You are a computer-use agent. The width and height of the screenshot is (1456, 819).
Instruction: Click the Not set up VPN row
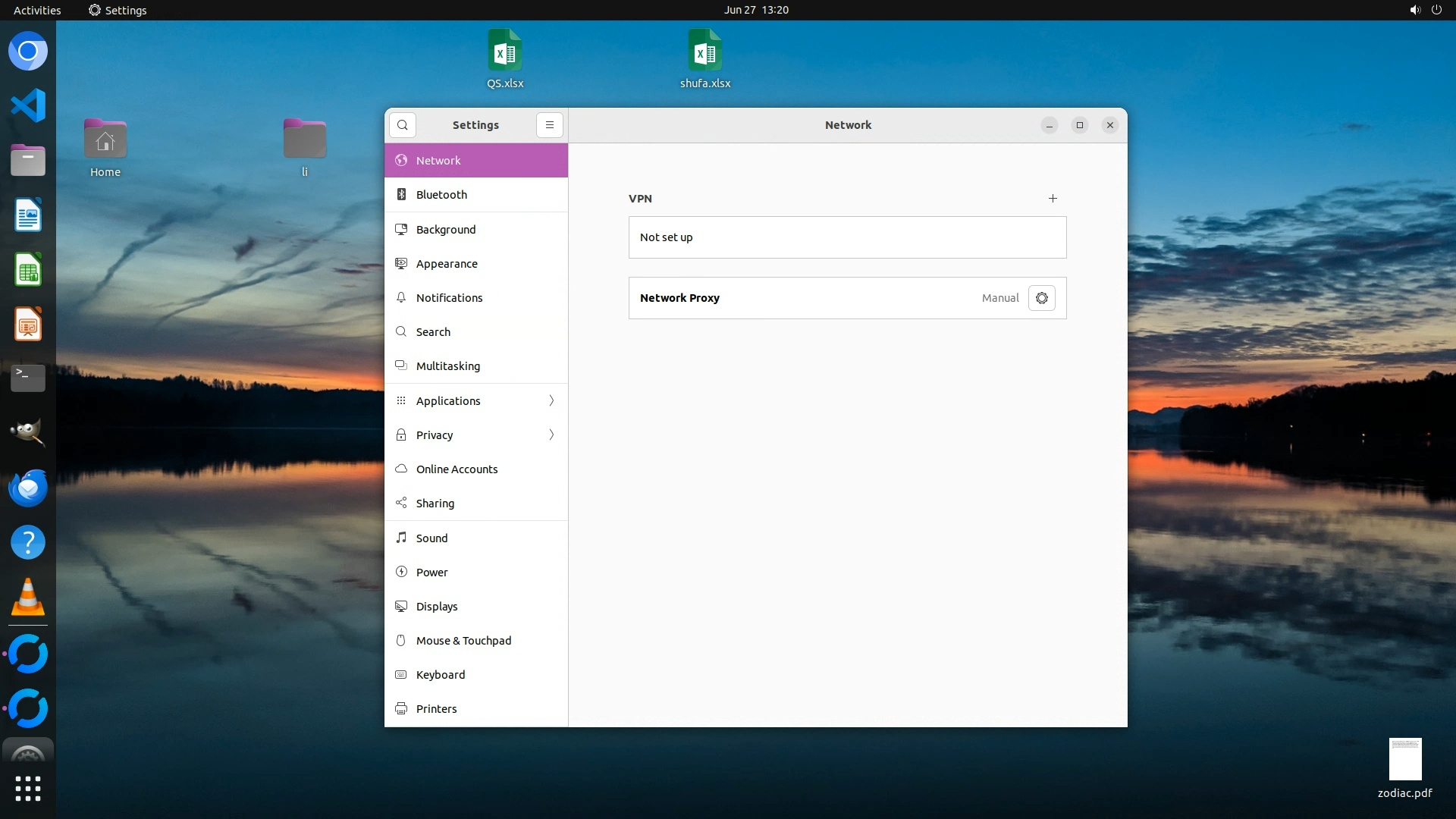[x=847, y=237]
